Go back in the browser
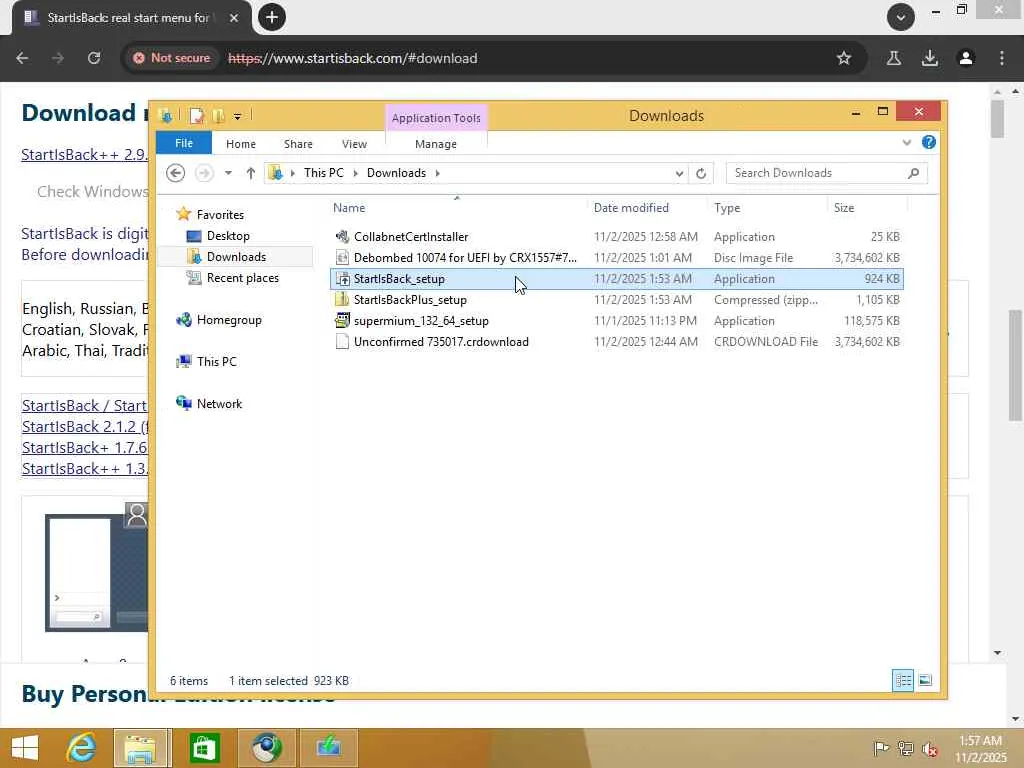Screen dimensions: 1024x768 [x=22, y=58]
